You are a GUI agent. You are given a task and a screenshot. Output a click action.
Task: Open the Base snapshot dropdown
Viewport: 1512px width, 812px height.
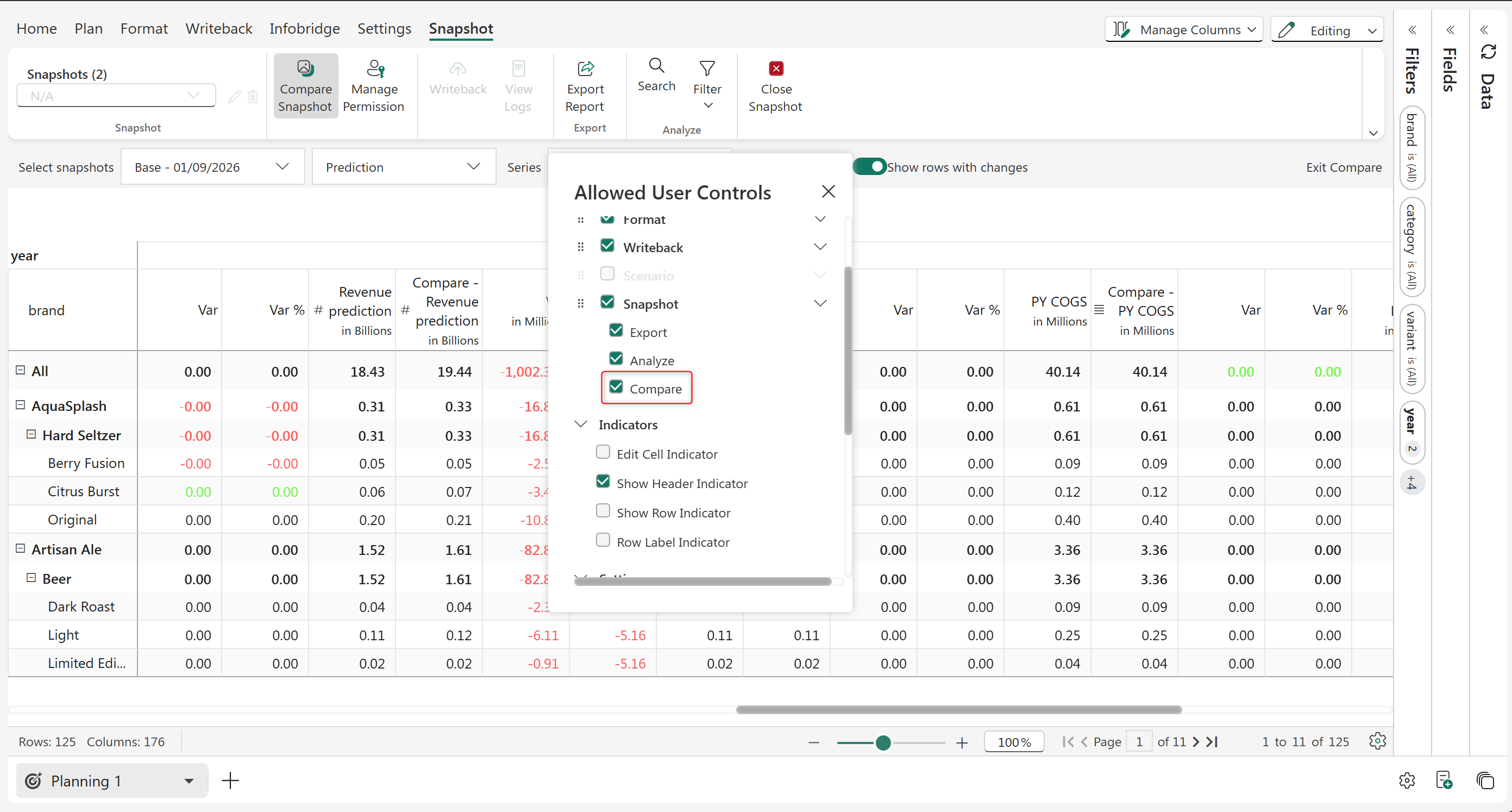click(212, 167)
